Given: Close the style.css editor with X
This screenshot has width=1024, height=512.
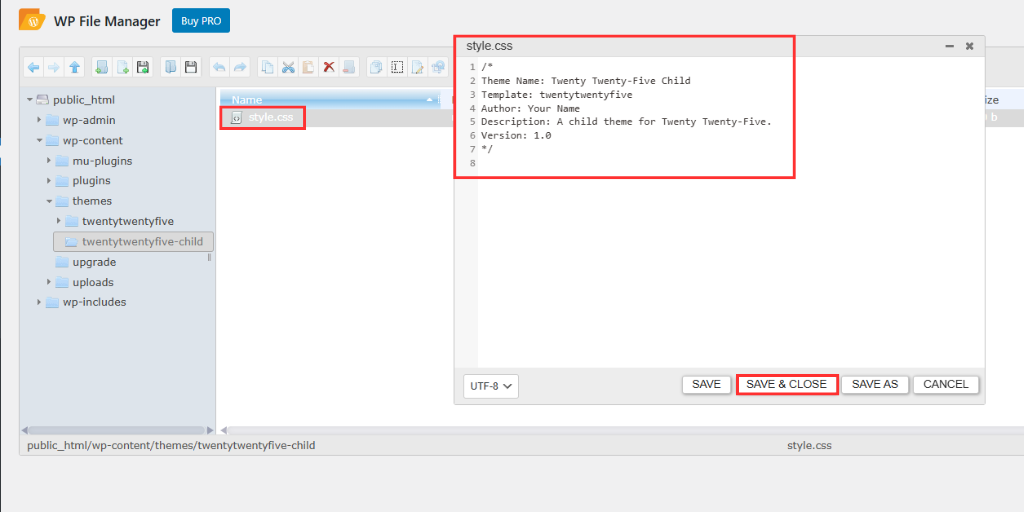Looking at the screenshot, I should click(970, 46).
